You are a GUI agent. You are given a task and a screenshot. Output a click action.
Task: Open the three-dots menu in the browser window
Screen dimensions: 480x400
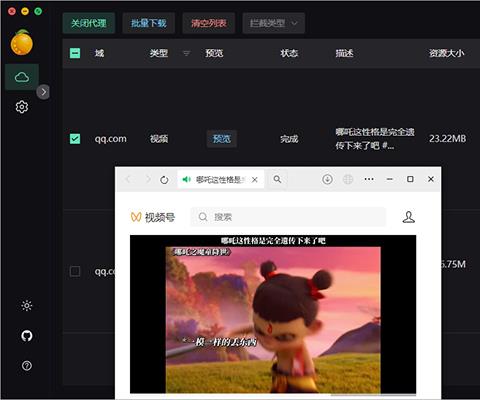[x=369, y=179]
